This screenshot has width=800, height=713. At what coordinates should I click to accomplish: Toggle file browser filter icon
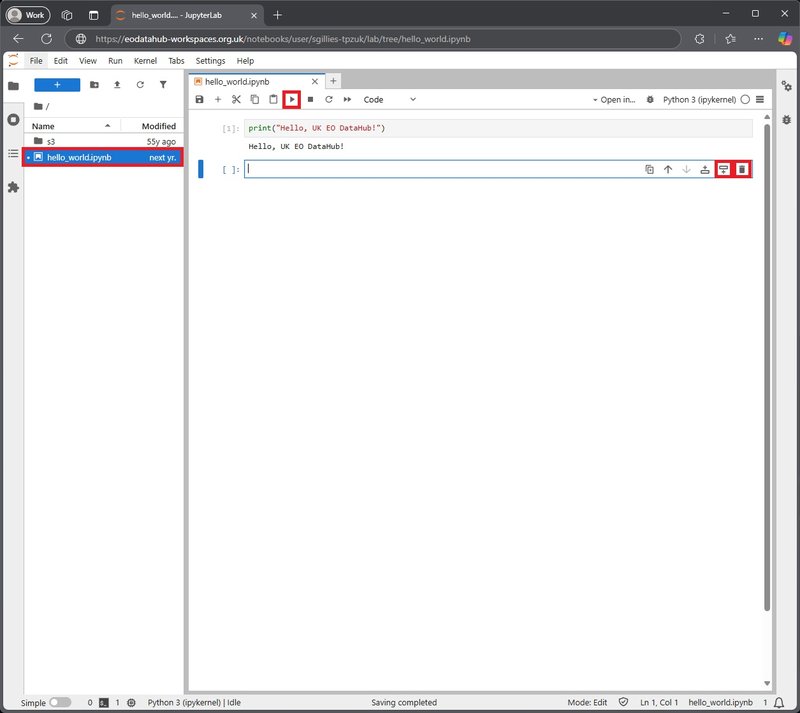tap(163, 85)
